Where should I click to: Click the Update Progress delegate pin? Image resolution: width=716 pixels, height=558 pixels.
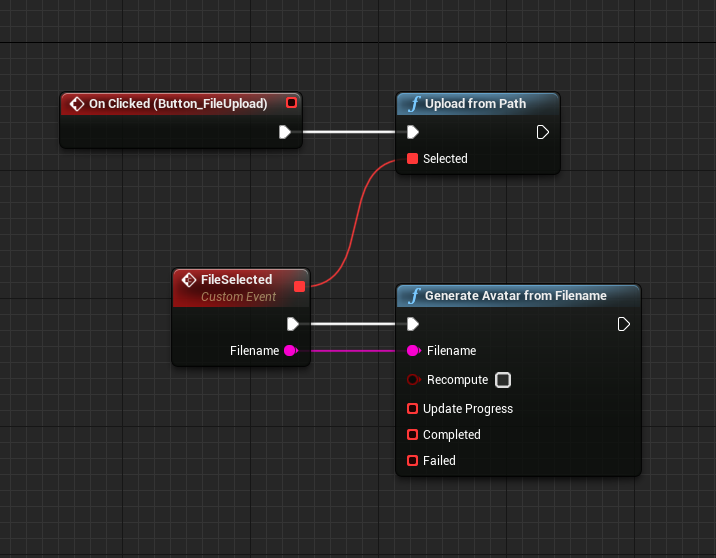pos(412,409)
